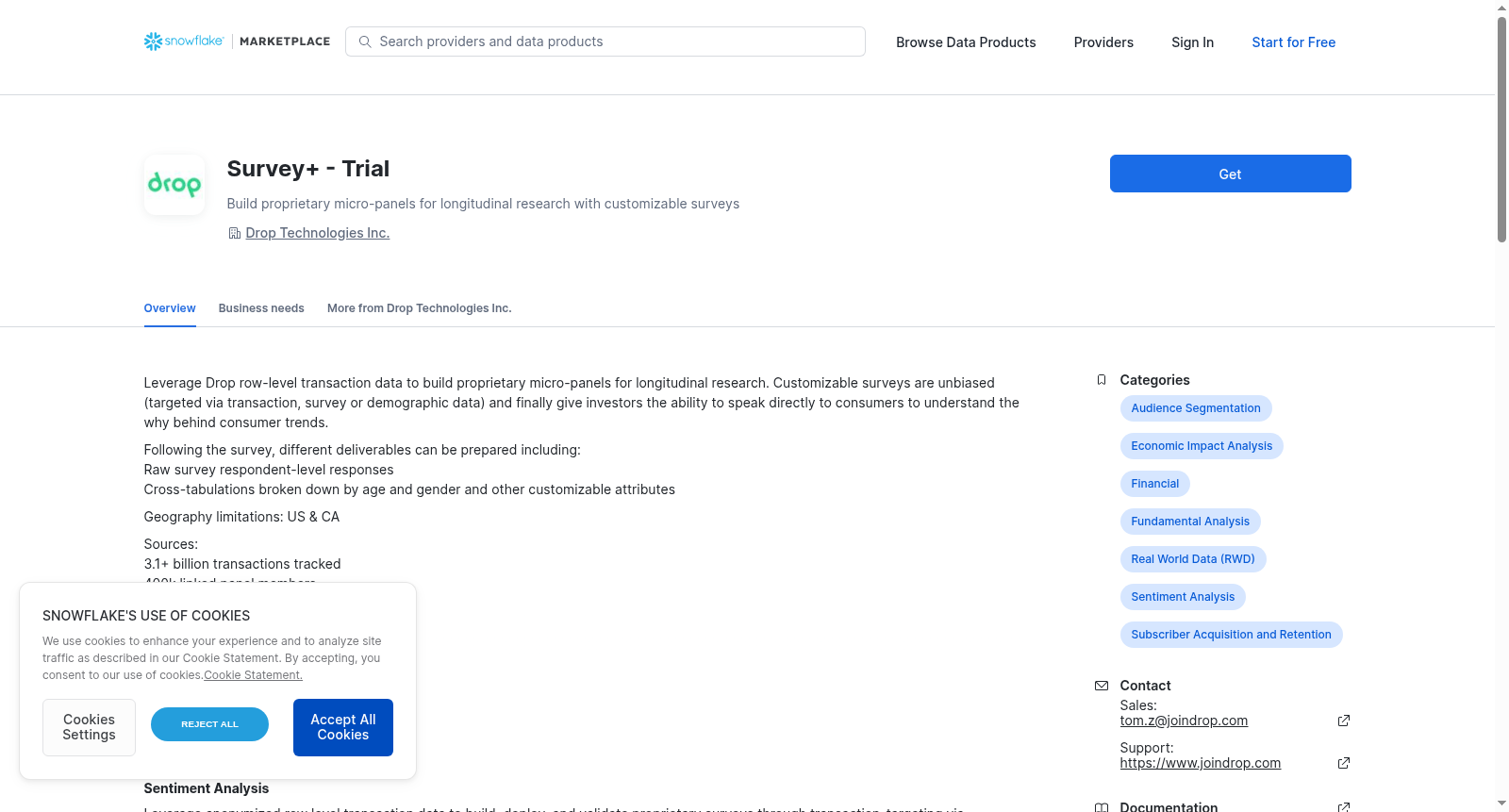The image size is (1509, 812).
Task: Select Economic Impact Analysis category chip
Action: coord(1202,446)
